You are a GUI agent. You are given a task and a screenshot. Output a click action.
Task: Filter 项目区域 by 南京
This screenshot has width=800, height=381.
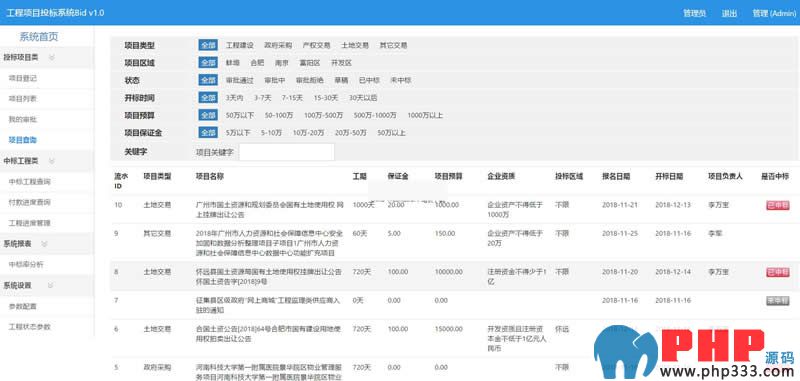(x=282, y=63)
